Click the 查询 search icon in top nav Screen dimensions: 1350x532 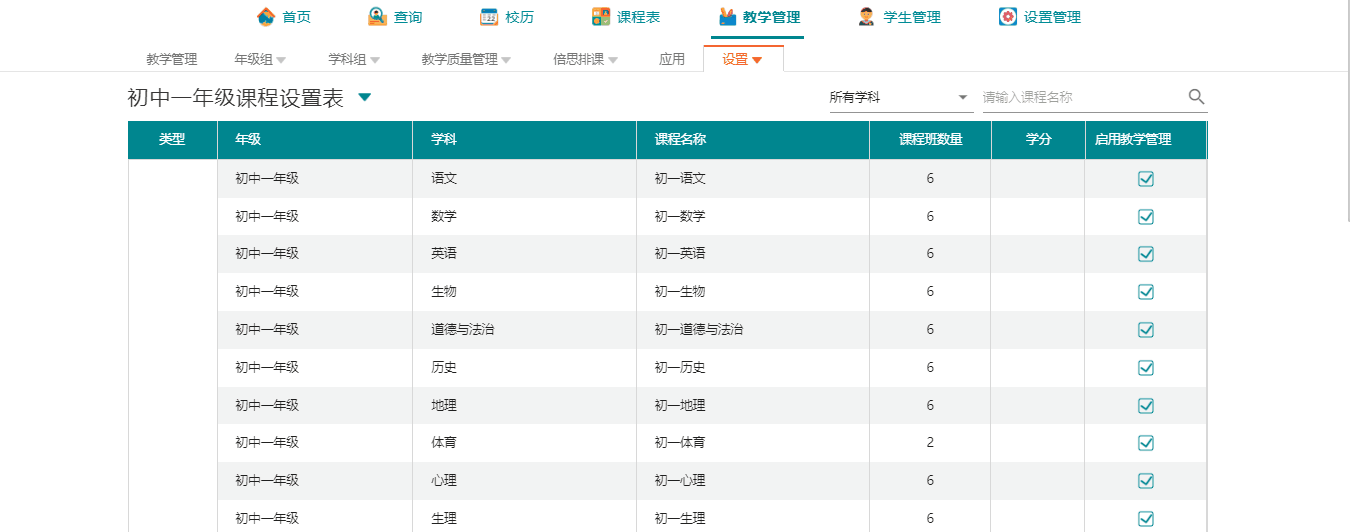pos(377,17)
